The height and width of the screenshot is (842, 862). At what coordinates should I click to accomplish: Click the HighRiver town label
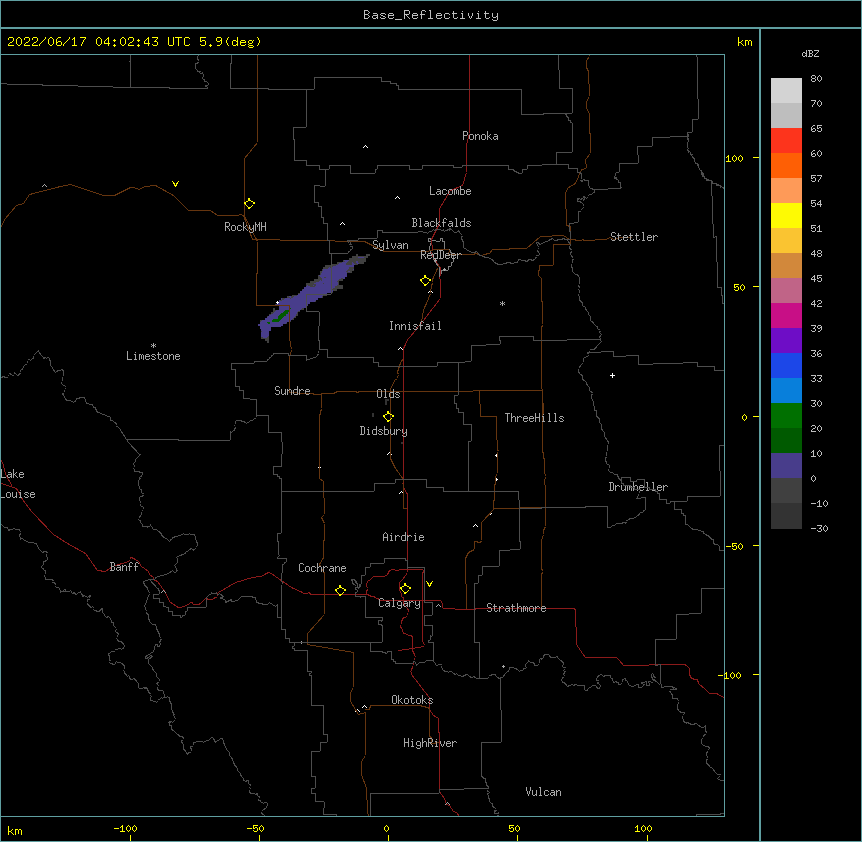point(430,743)
